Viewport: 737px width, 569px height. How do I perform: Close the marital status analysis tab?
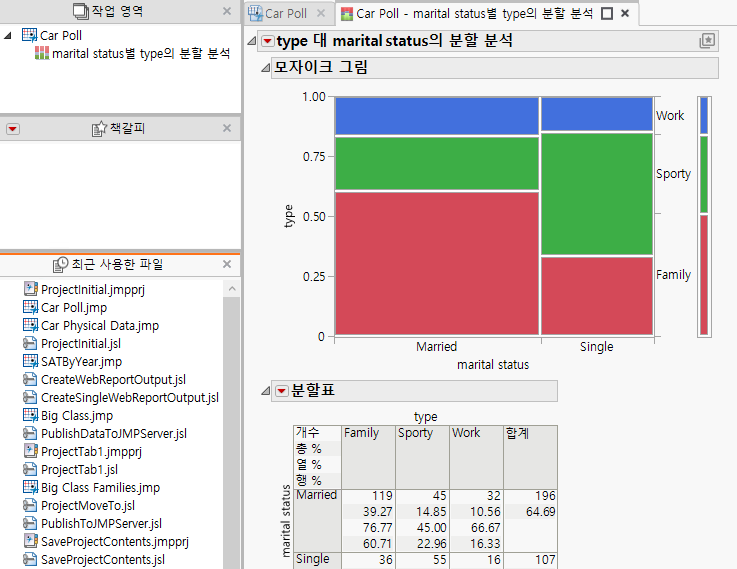point(625,14)
